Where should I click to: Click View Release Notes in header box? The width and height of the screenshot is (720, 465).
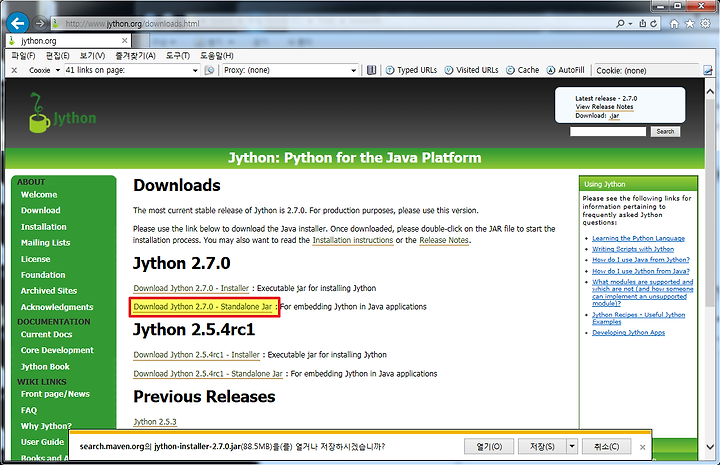(x=604, y=106)
